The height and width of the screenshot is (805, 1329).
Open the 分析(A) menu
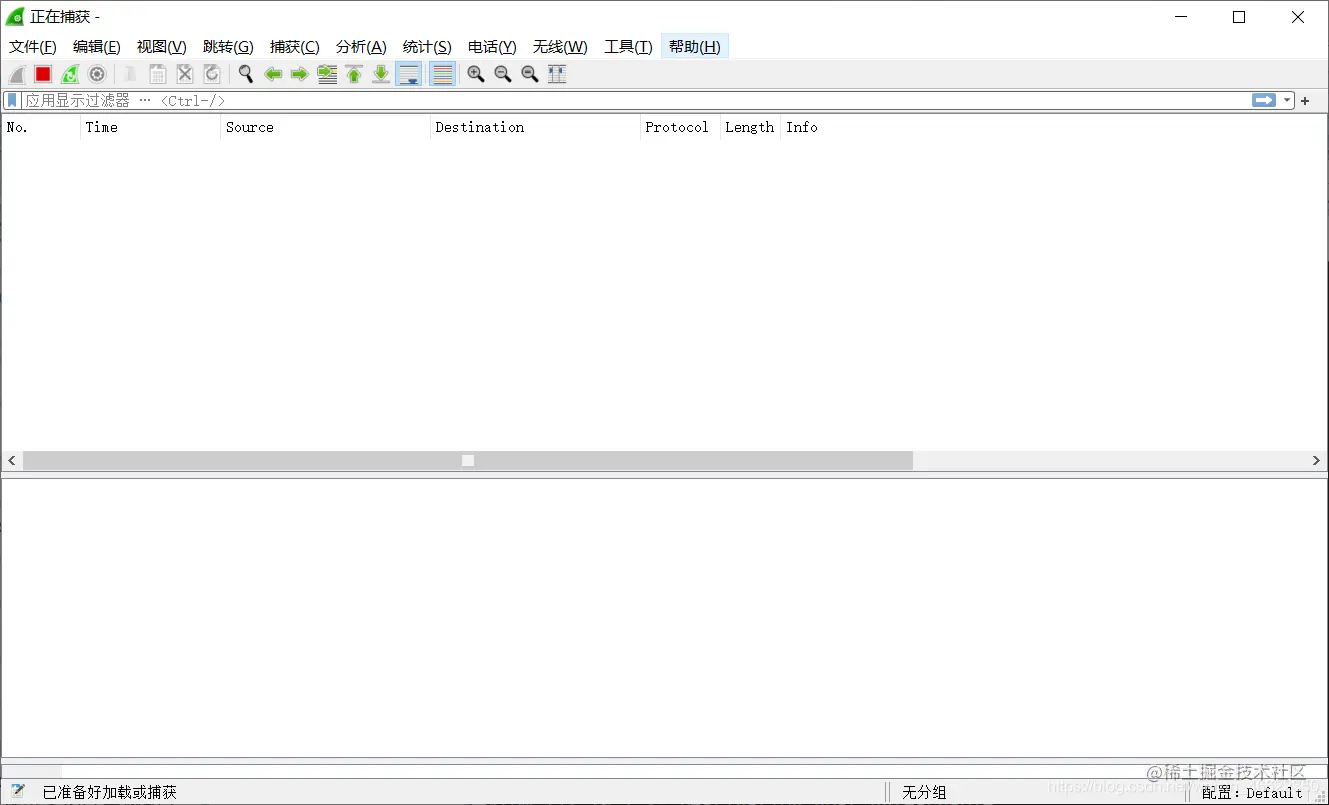coord(361,46)
